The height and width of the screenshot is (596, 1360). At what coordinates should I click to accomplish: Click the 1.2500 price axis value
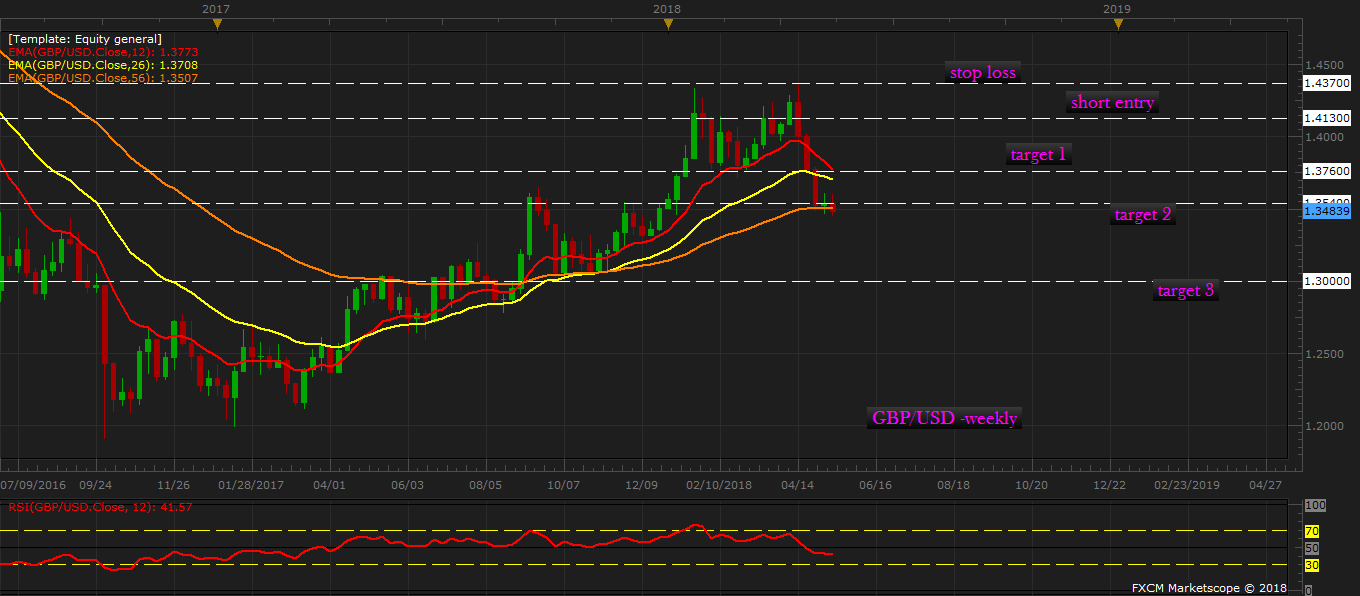(1324, 354)
